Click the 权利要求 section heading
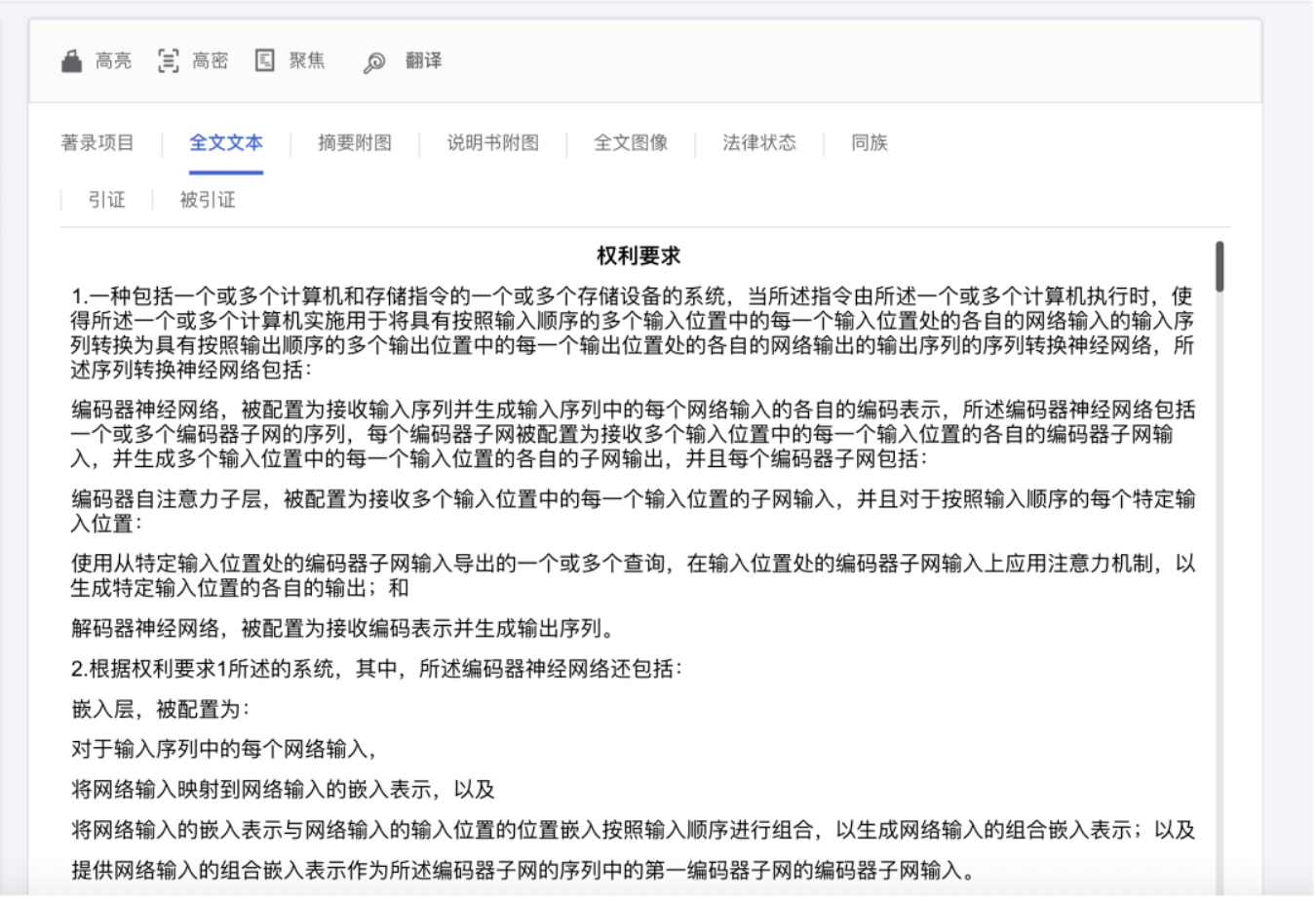Viewport: 1316px width, 901px height. coord(639,256)
